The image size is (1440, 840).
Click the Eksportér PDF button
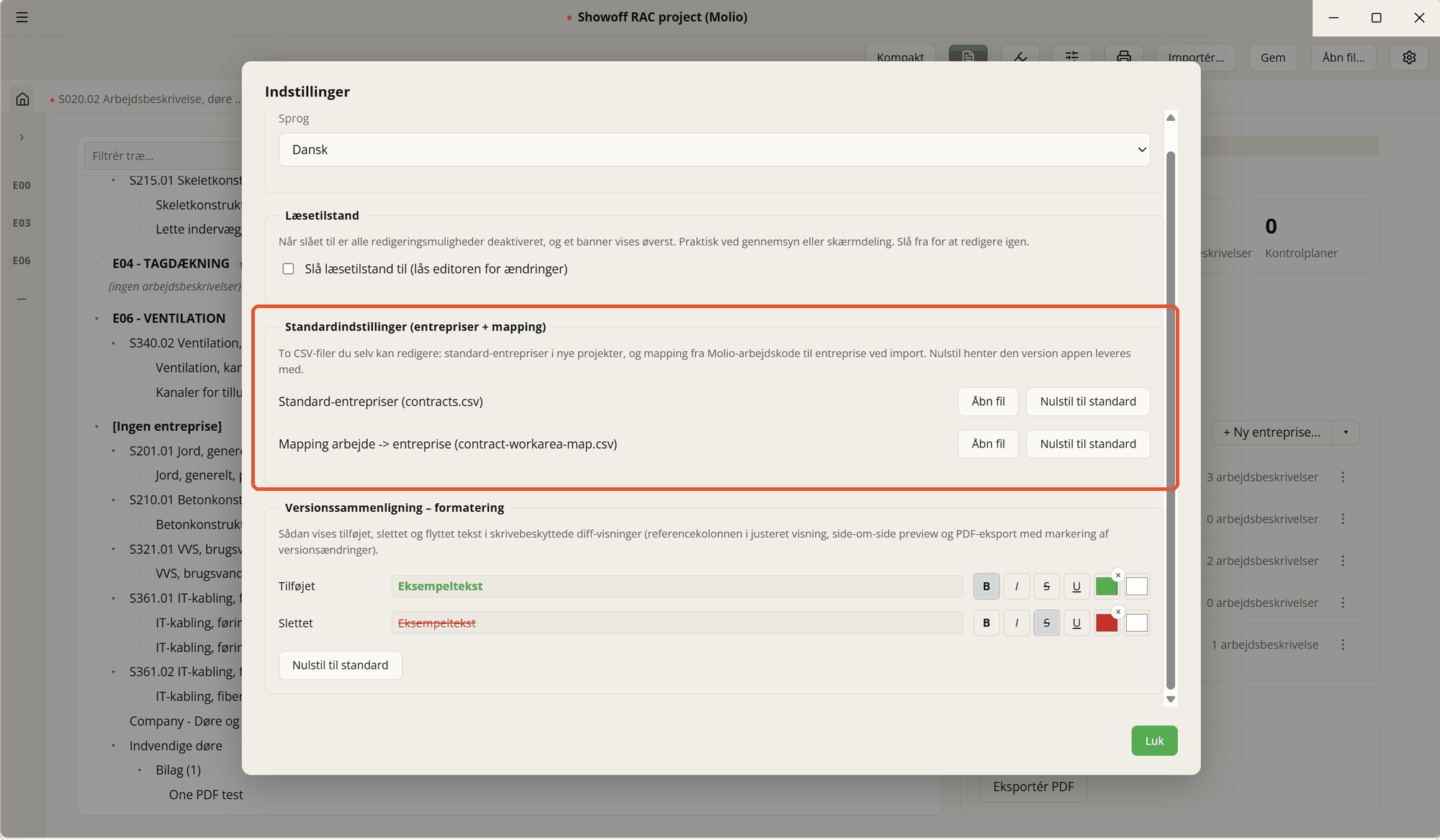click(x=1033, y=787)
